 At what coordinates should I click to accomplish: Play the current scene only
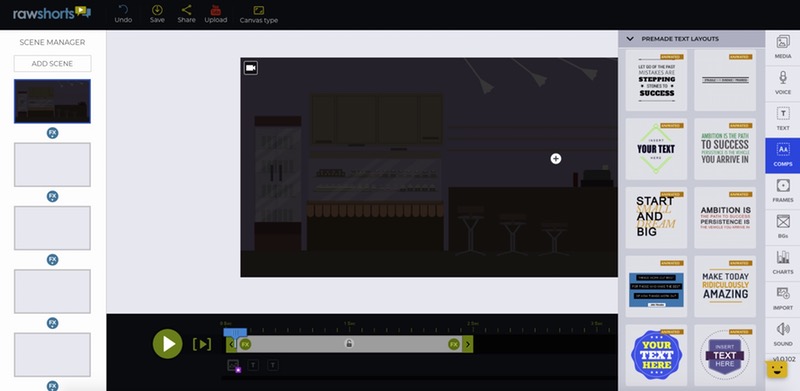pyautogui.click(x=202, y=344)
